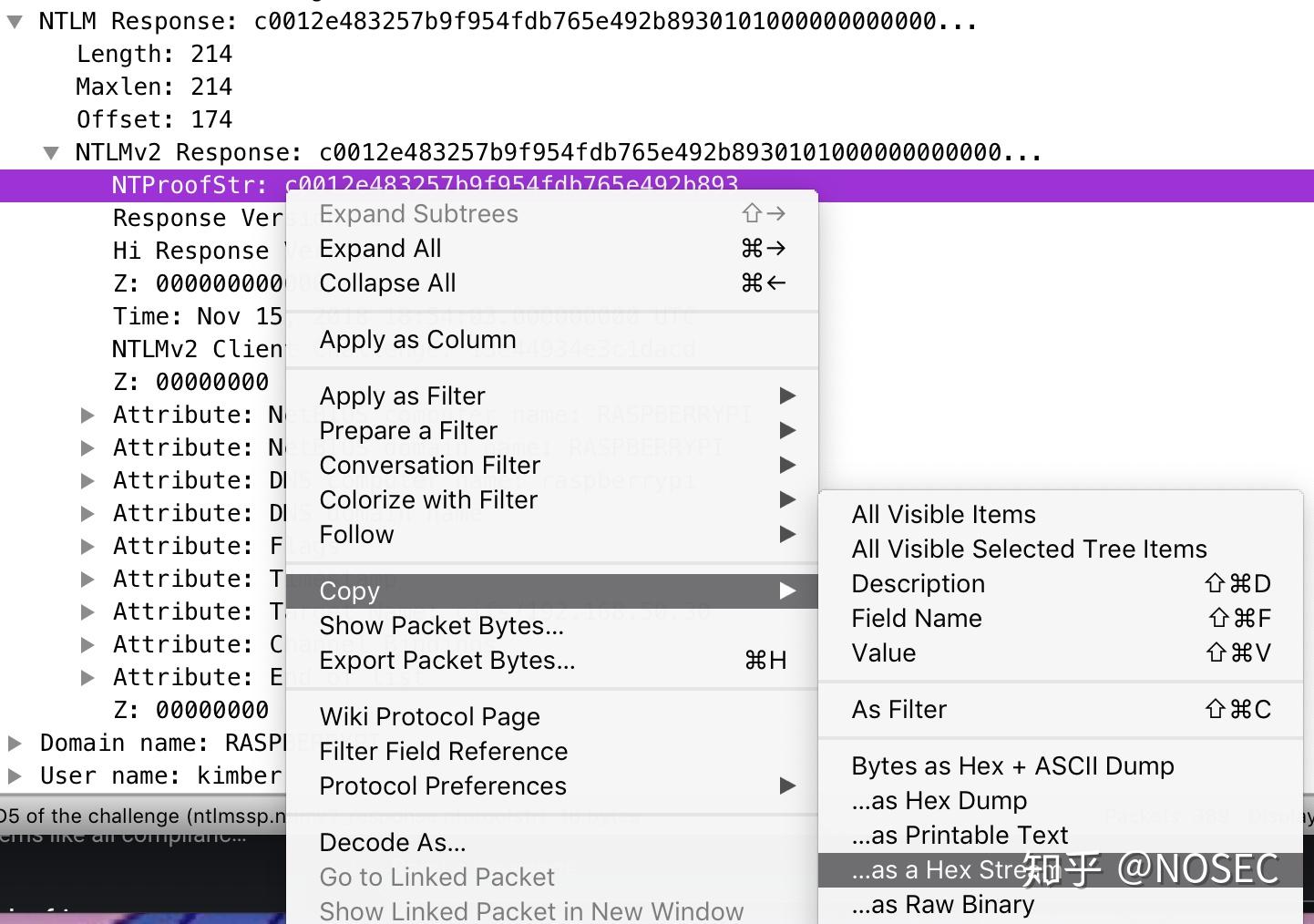Viewport: 1314px width, 924px height.
Task: Choose Expand All from context menu
Action: click(380, 249)
